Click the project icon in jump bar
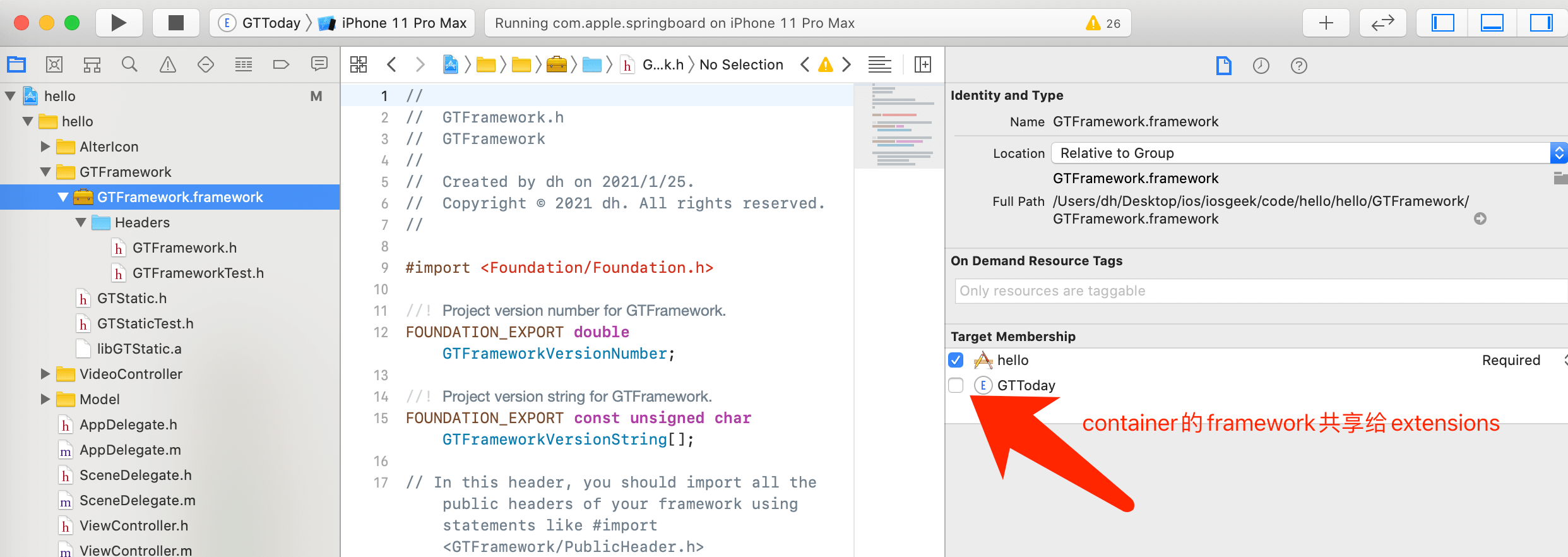Viewport: 1568px width, 557px height. pyautogui.click(x=450, y=64)
